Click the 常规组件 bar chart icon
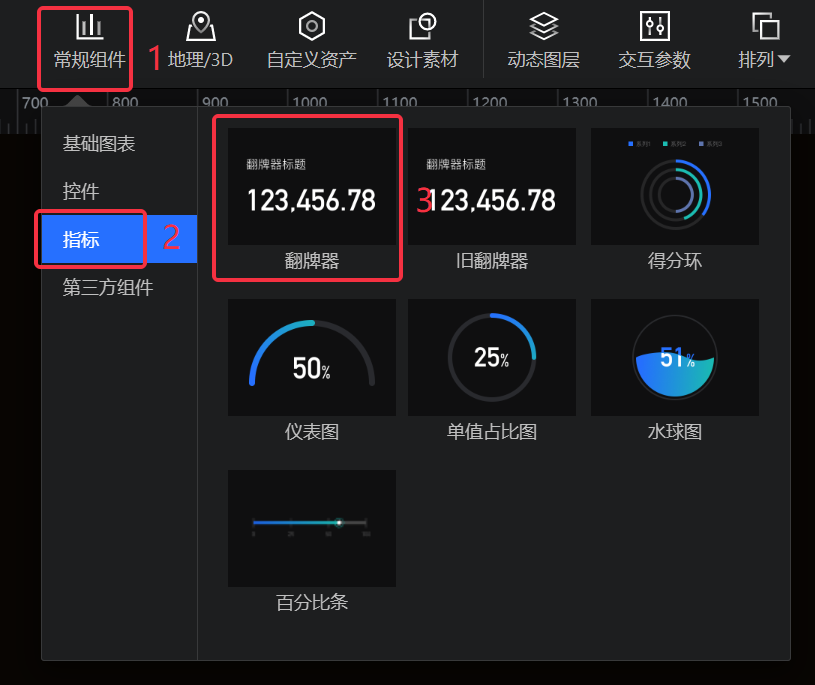815x685 pixels. click(x=89, y=26)
